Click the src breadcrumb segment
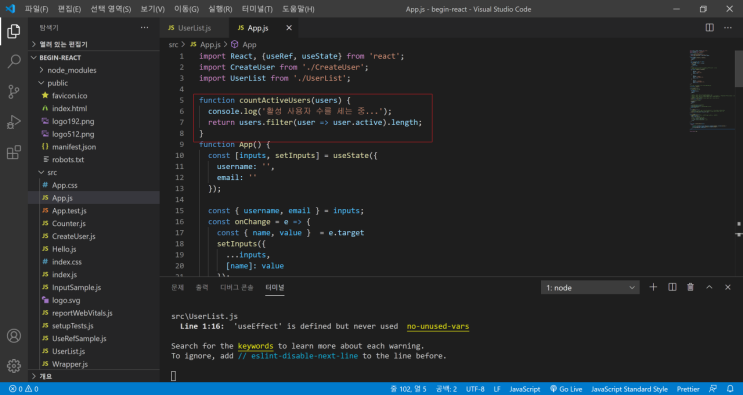 [173, 45]
